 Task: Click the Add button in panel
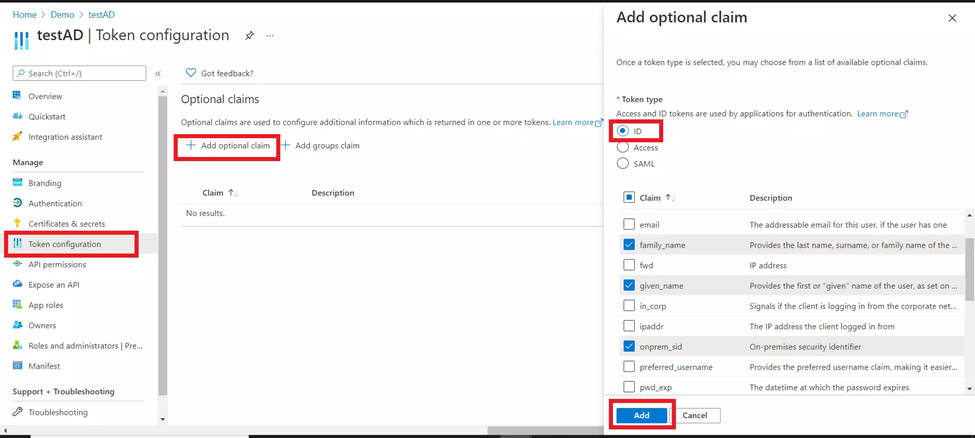coord(642,415)
